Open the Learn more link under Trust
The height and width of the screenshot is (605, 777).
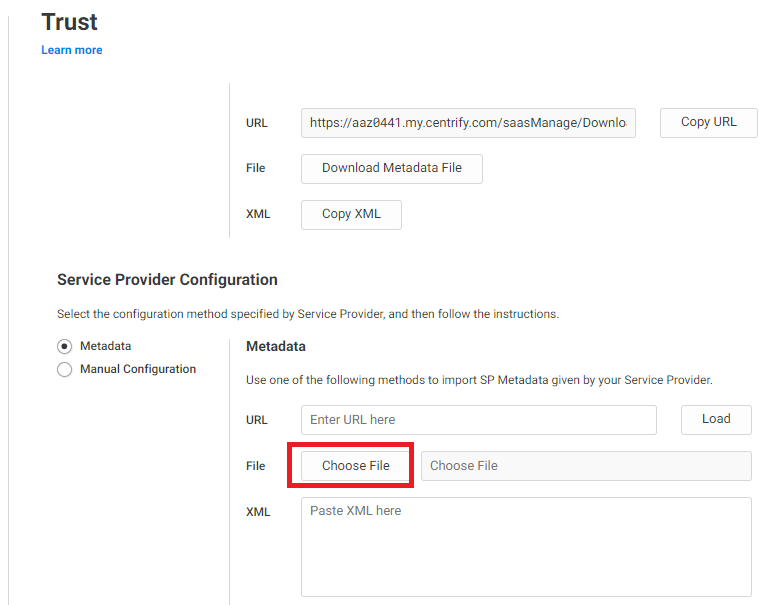71,50
